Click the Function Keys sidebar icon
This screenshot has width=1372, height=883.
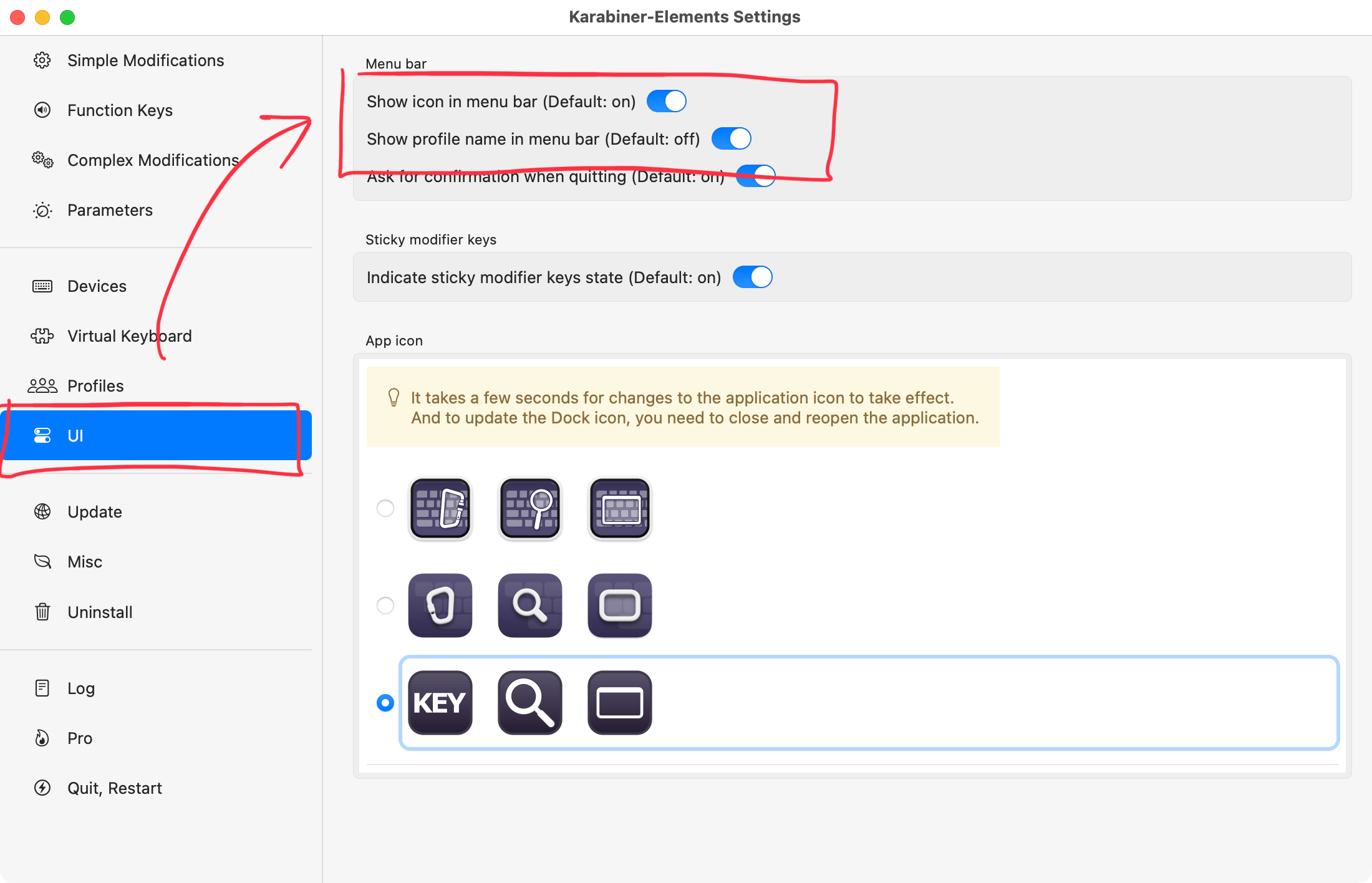pyautogui.click(x=41, y=110)
